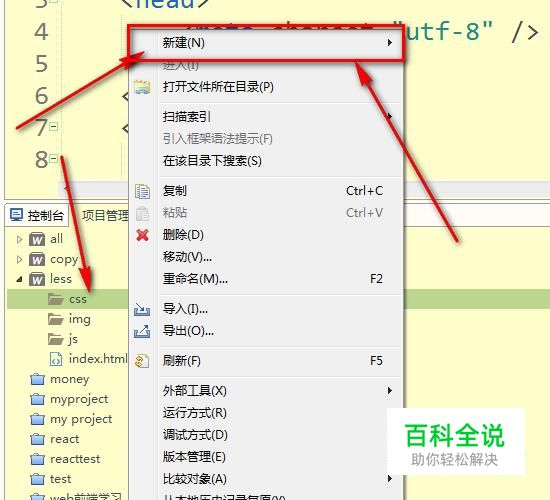Collapse code fold marker on line 7
Screen dimensions: 550x500
(x=54, y=126)
